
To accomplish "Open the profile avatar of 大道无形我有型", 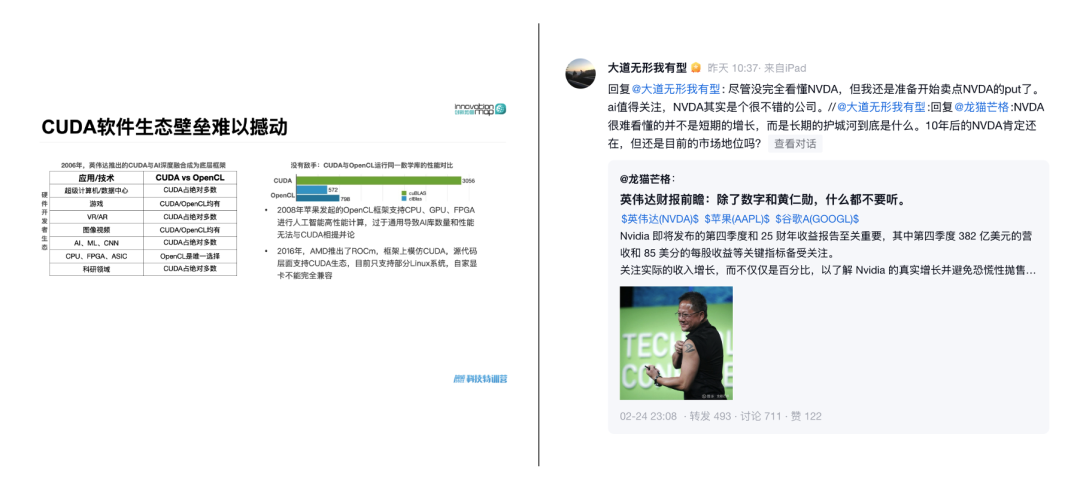I will pyautogui.click(x=581, y=74).
